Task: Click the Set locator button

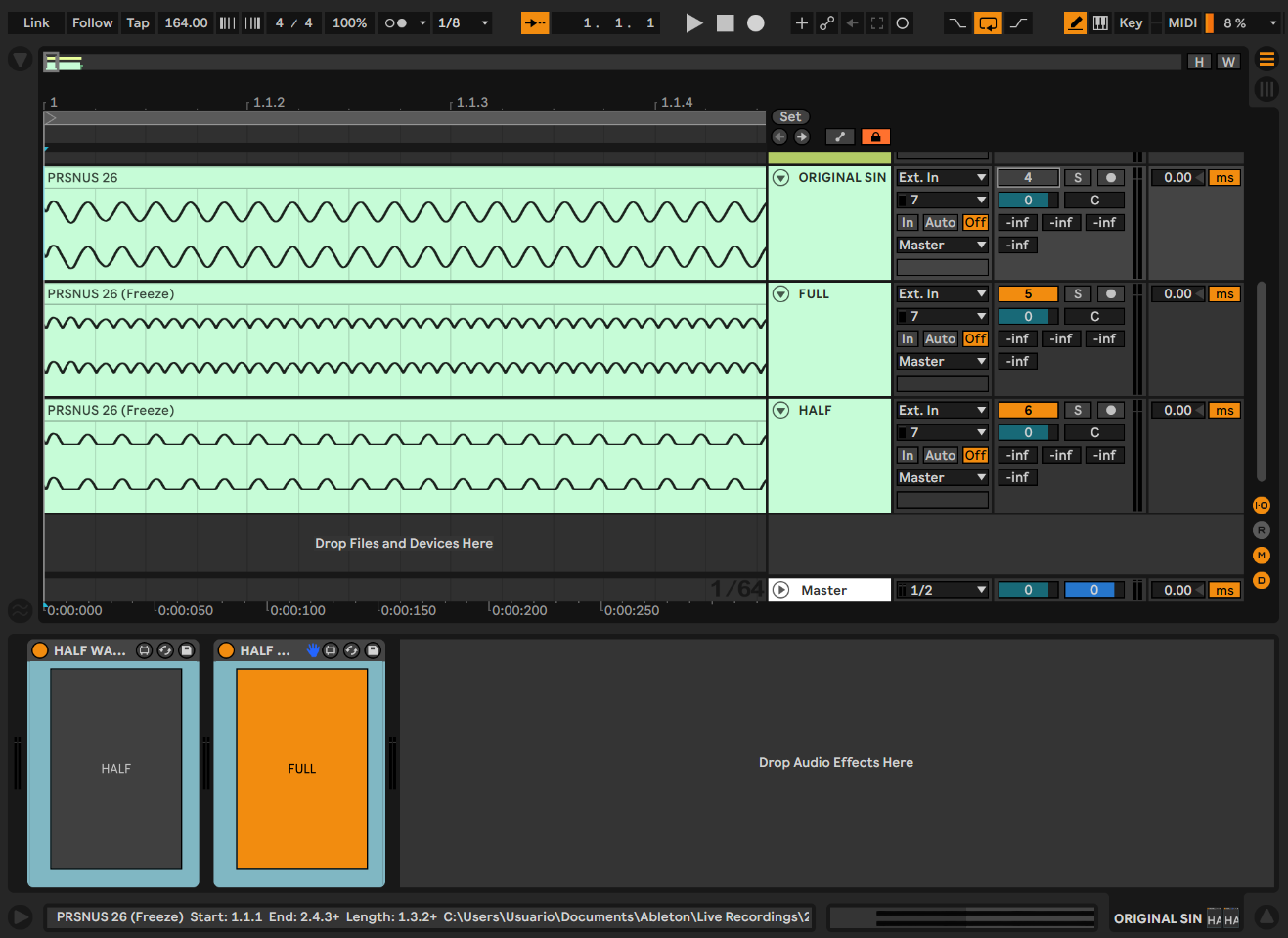Action: tap(790, 117)
